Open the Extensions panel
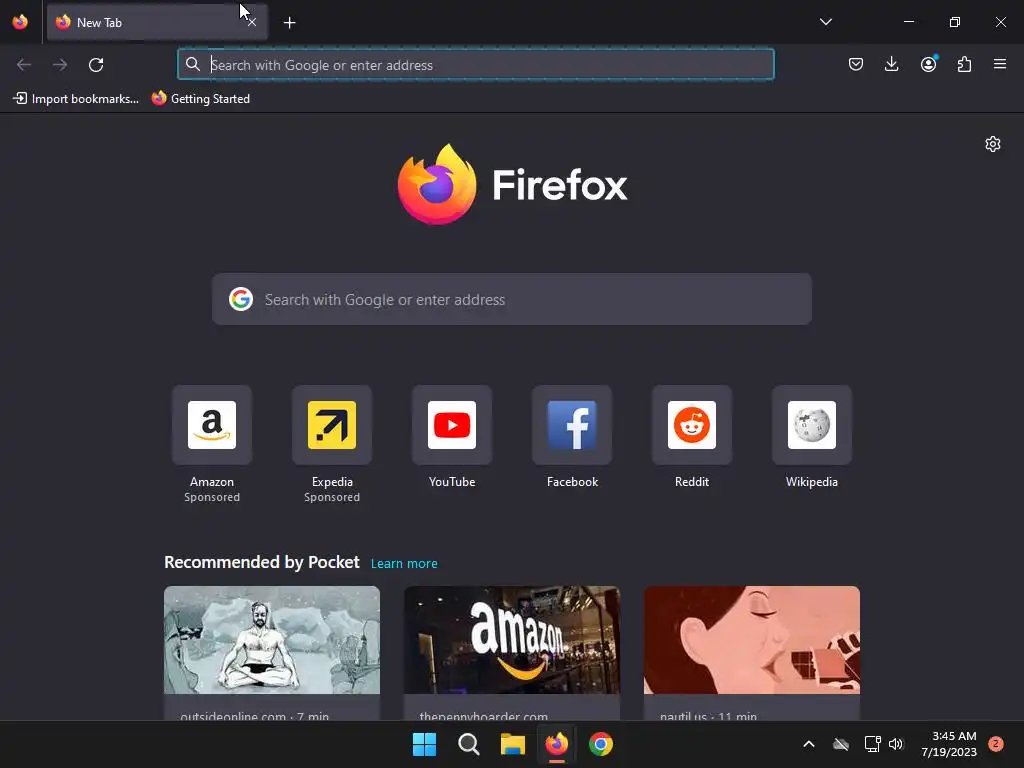The width and height of the screenshot is (1024, 768). pyautogui.click(x=964, y=64)
